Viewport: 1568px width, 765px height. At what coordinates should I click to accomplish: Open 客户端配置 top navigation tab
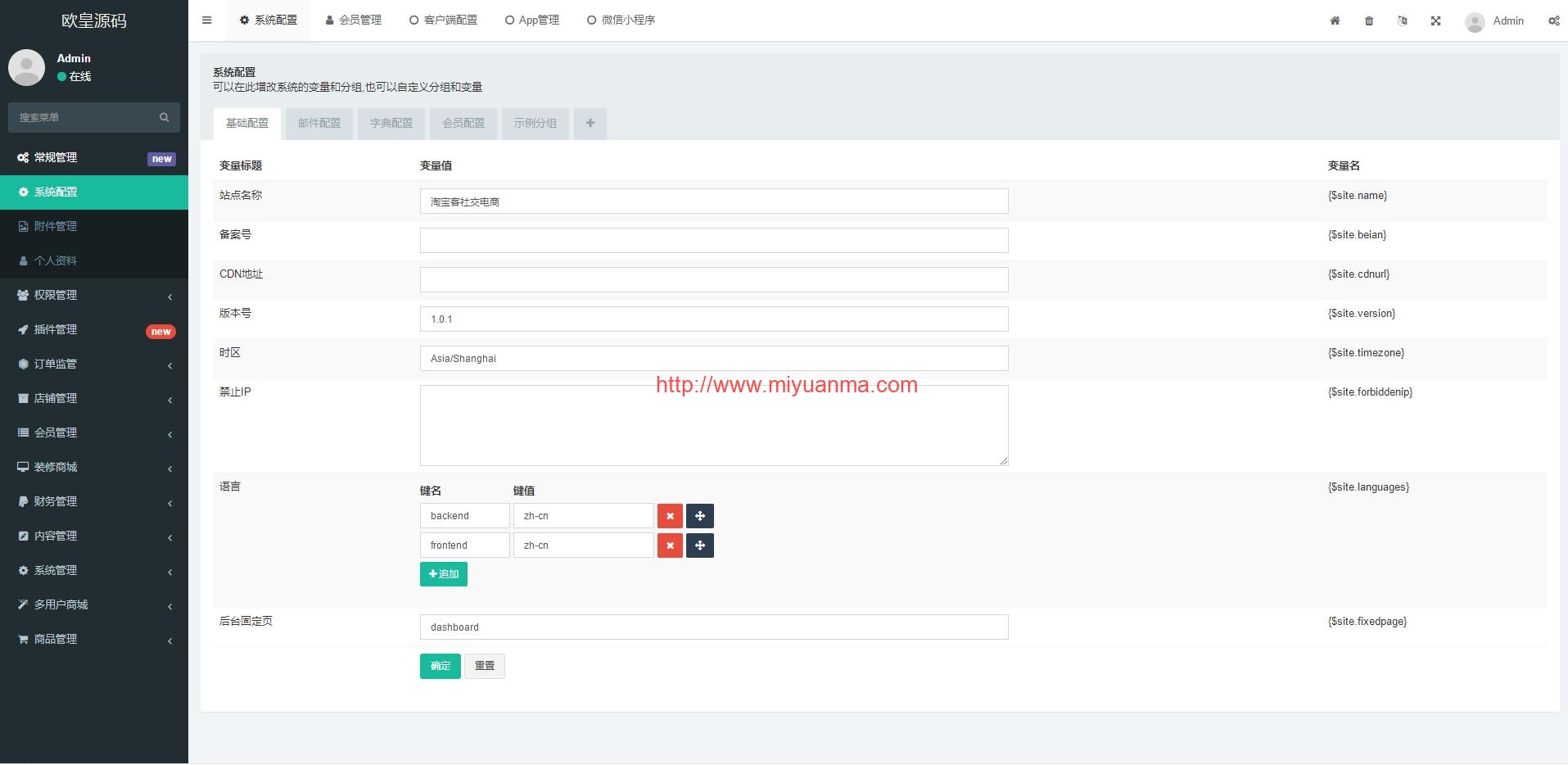443,20
